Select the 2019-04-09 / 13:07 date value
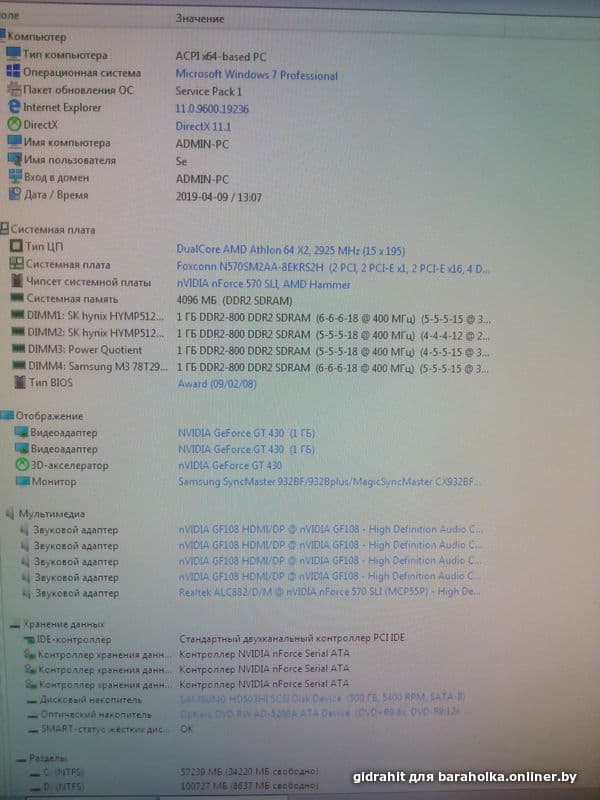This screenshot has height=800, width=600. point(219,197)
